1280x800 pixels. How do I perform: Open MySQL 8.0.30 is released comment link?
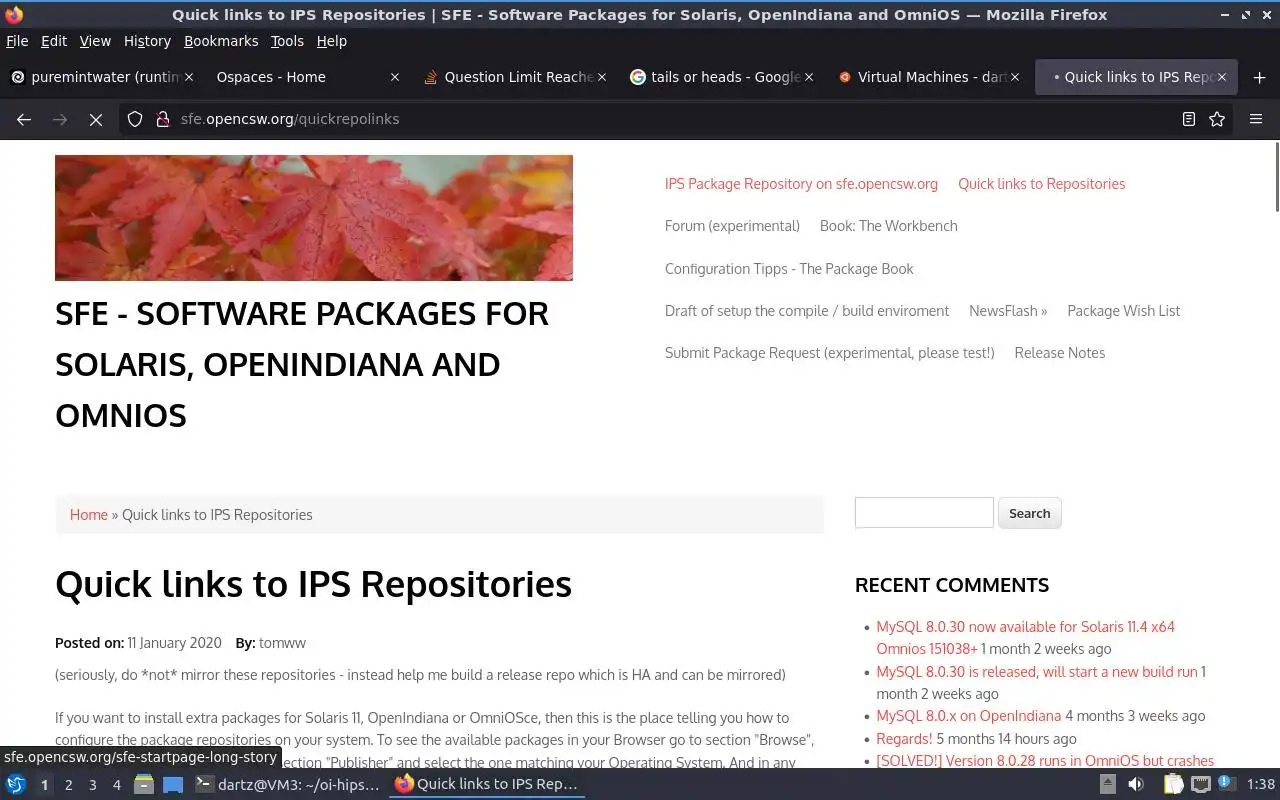1036,672
